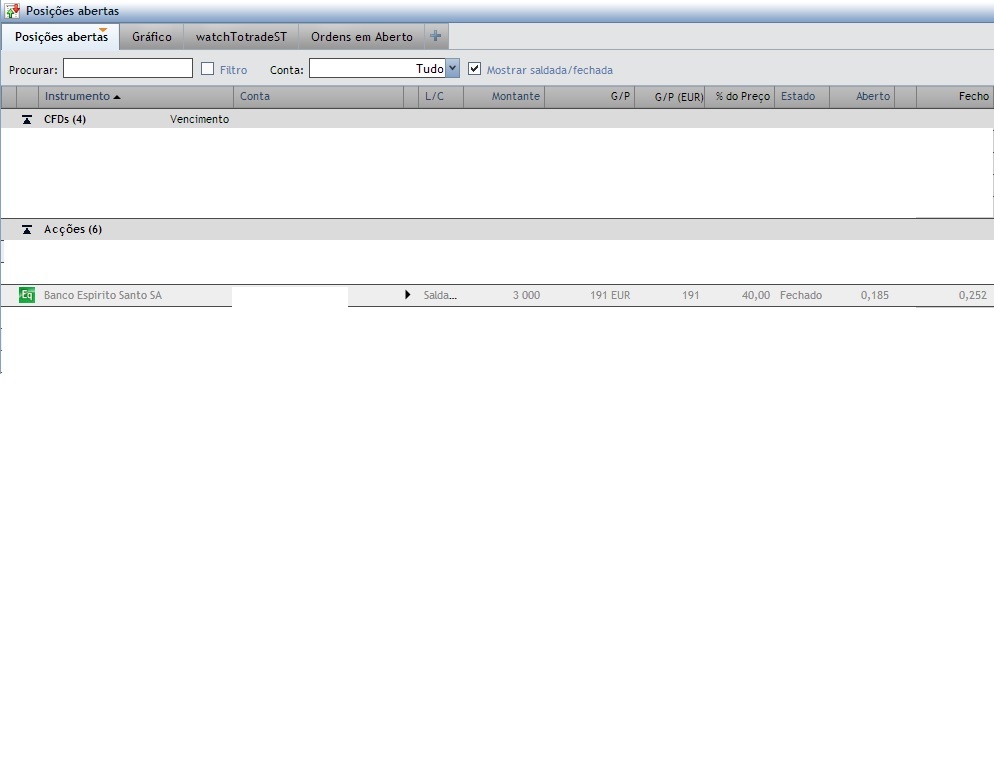Click the CFDs (4) group label
Image resolution: width=994 pixels, height=782 pixels.
pos(65,119)
